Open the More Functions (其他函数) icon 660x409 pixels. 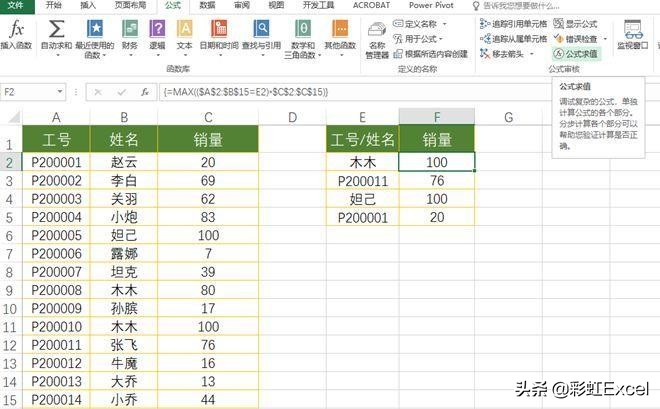click(x=340, y=29)
